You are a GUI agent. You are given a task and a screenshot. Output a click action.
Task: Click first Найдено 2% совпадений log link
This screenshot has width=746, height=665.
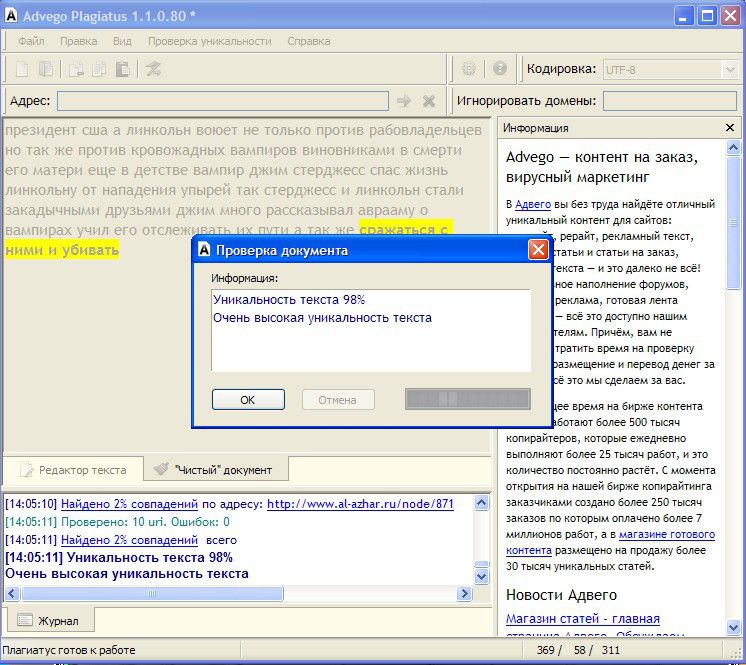129,504
